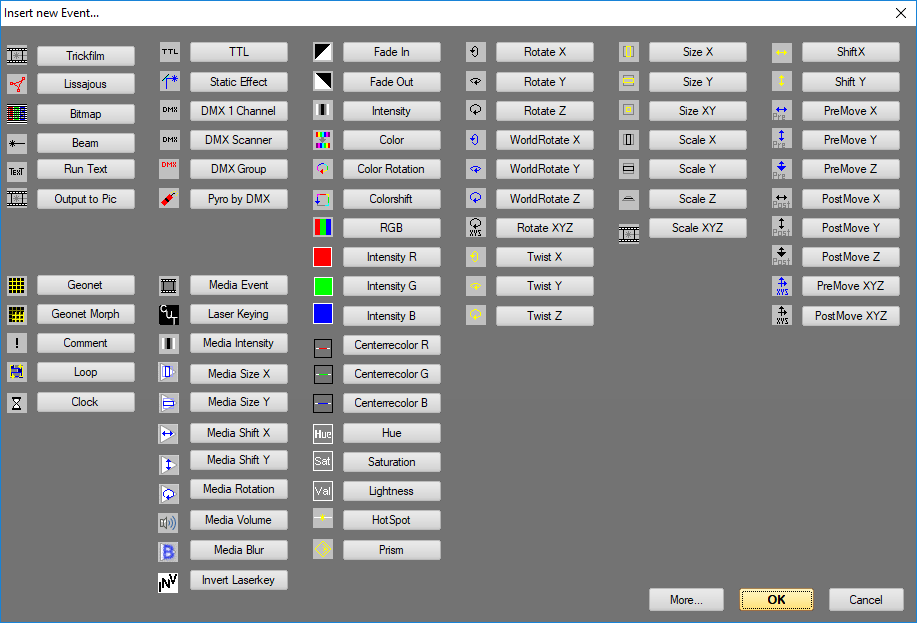
Task: Click the red Intensity R color swatch
Action: click(x=322, y=256)
